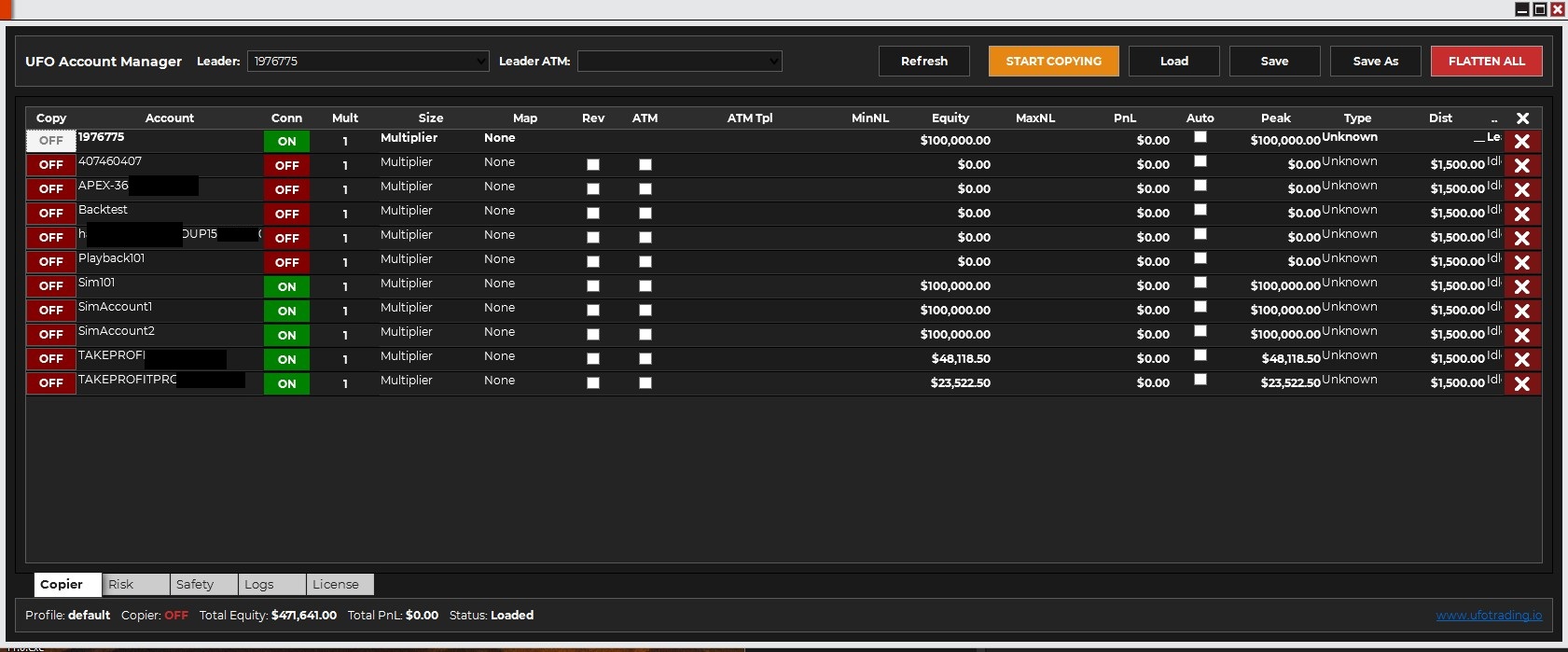This screenshot has width=1568, height=652.
Task: Toggle Copy OFF button for leader 1976775
Action: (51, 141)
